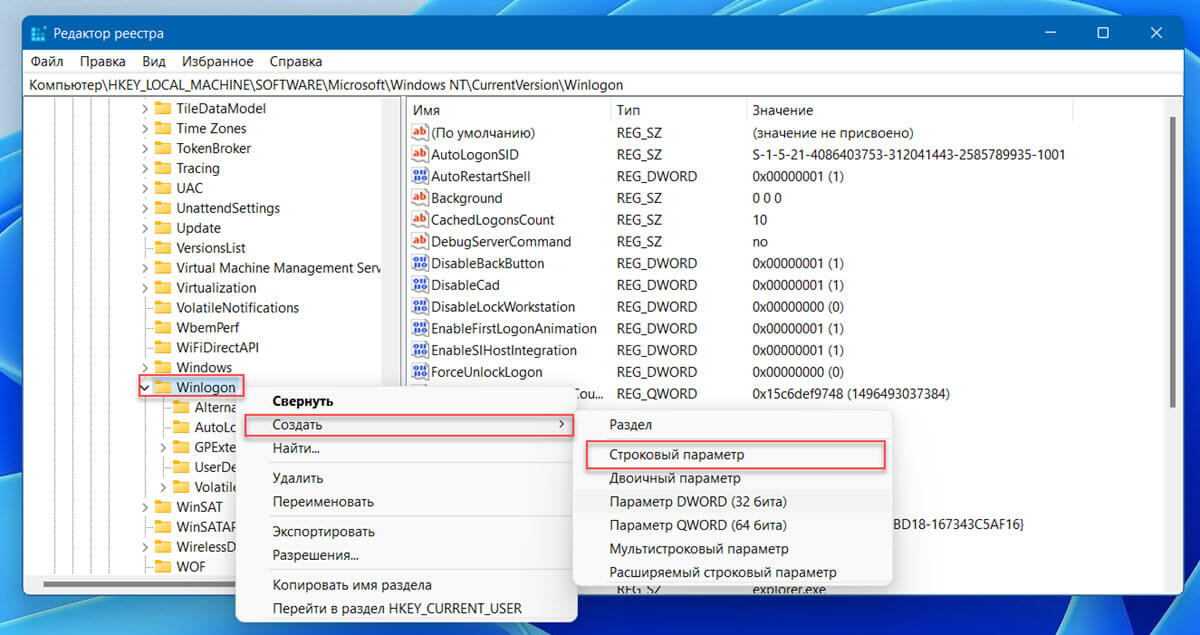Screen dimensions: 1200x635
Task: Open the Справка menu
Action: click(295, 61)
